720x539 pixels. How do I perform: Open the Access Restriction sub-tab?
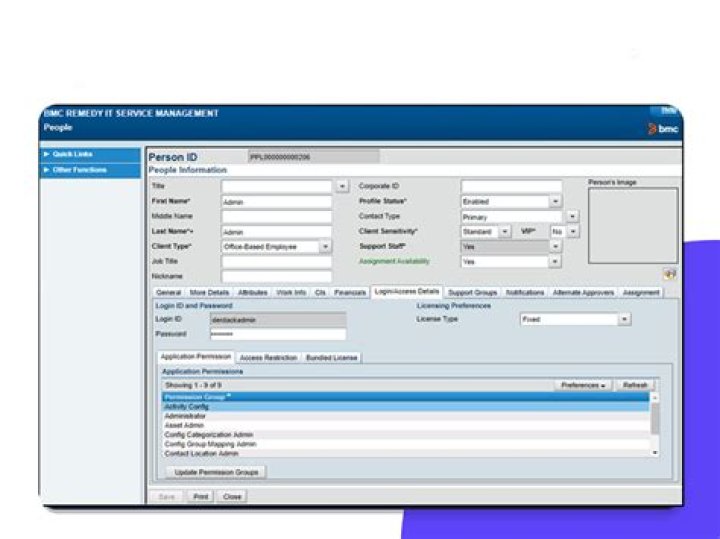[268, 358]
